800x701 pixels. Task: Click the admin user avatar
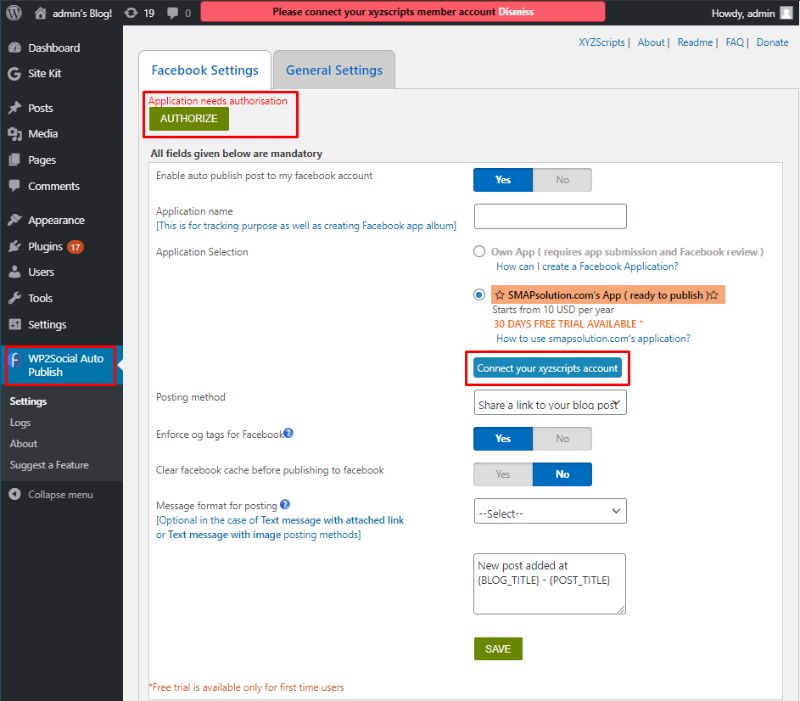point(786,13)
